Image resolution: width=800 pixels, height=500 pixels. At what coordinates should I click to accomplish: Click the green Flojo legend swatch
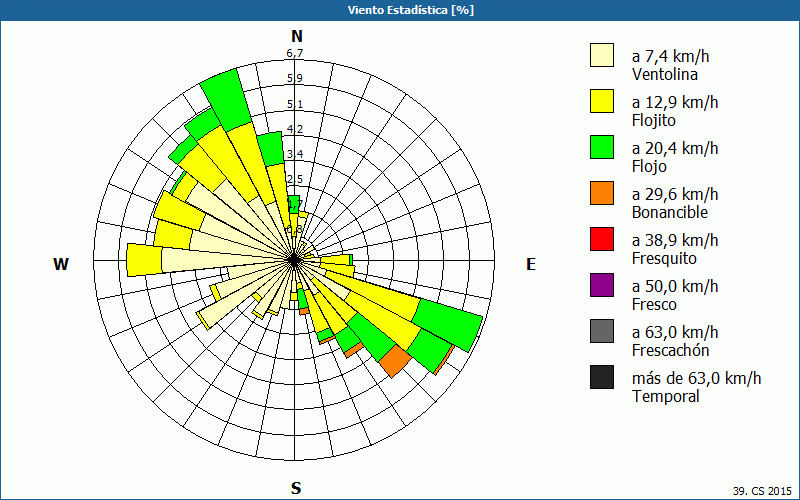(x=602, y=147)
